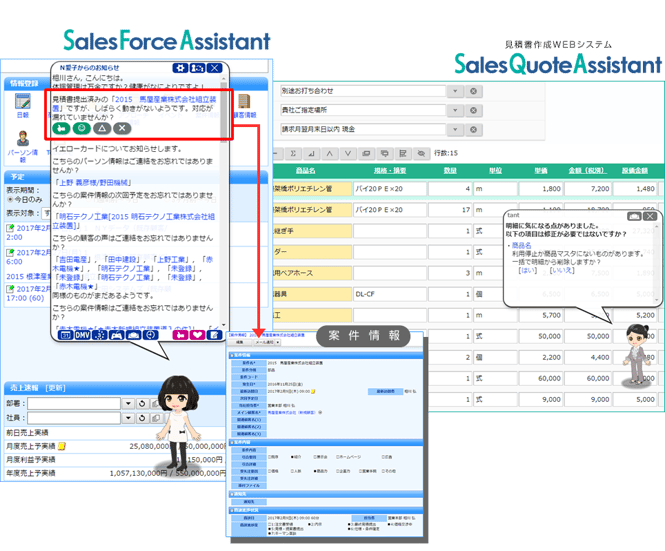
Task: Click the hide-eye toolbar button in the quote grid
Action: pyautogui.click(x=421, y=154)
